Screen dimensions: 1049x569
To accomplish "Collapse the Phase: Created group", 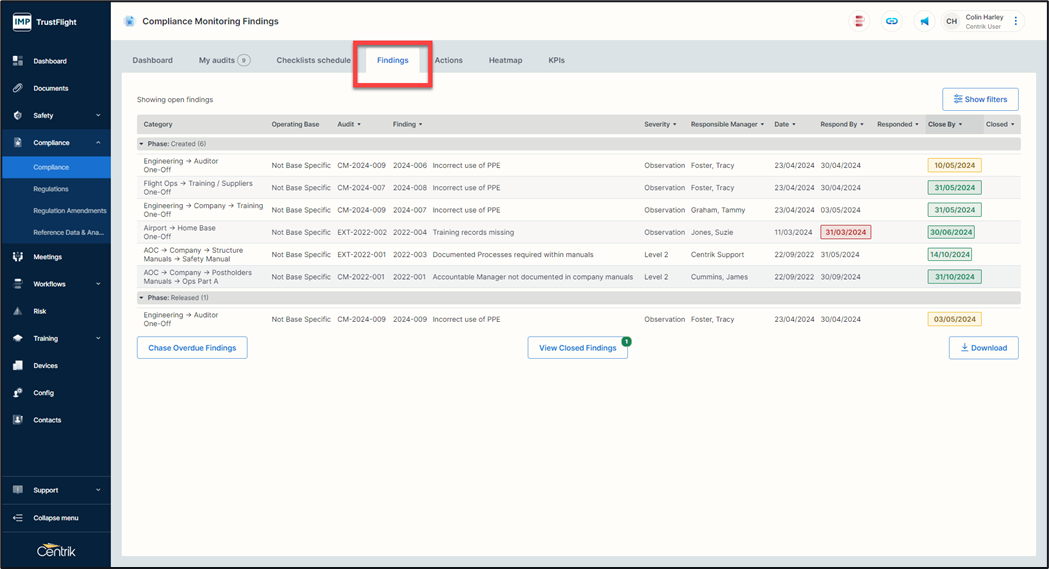I will (141, 144).
